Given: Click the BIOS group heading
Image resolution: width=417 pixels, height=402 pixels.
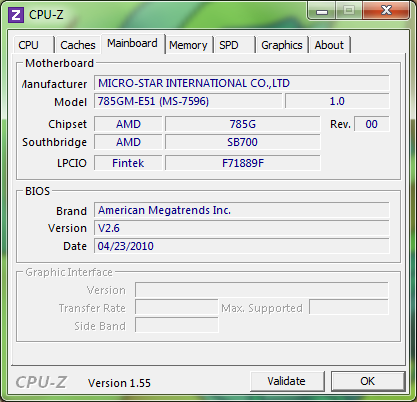Looking at the screenshot, I should click(38, 191).
